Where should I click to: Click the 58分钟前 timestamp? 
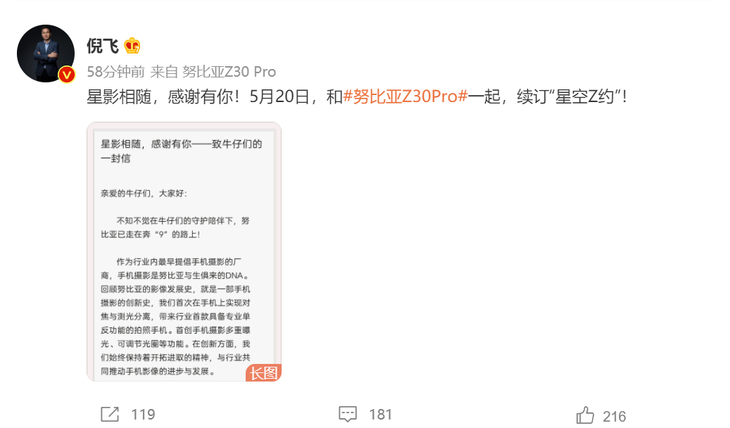[115, 72]
